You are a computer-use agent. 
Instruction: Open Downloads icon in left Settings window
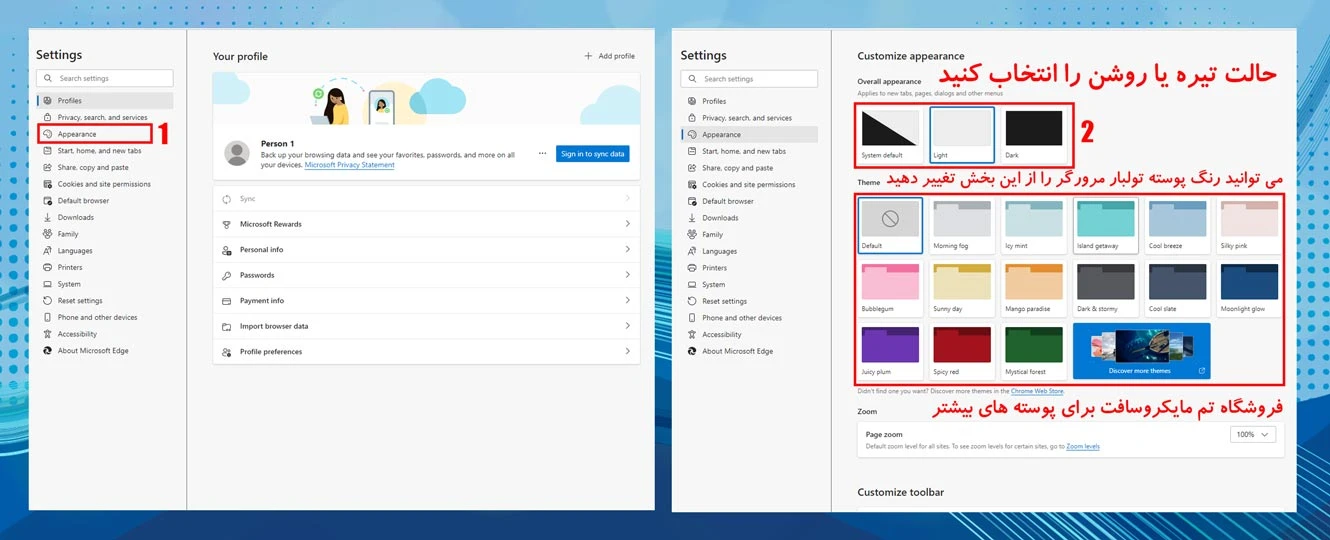[x=47, y=217]
